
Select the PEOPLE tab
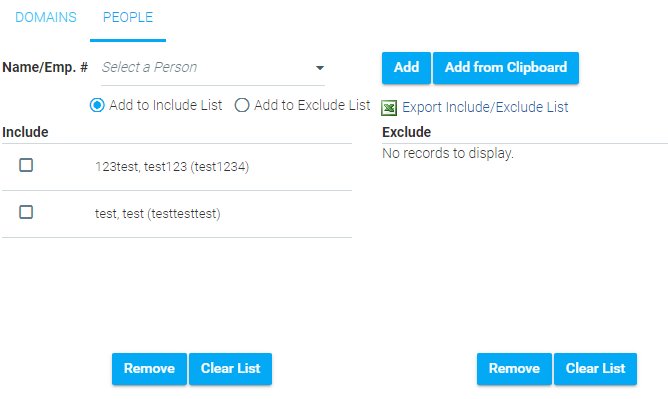128,17
